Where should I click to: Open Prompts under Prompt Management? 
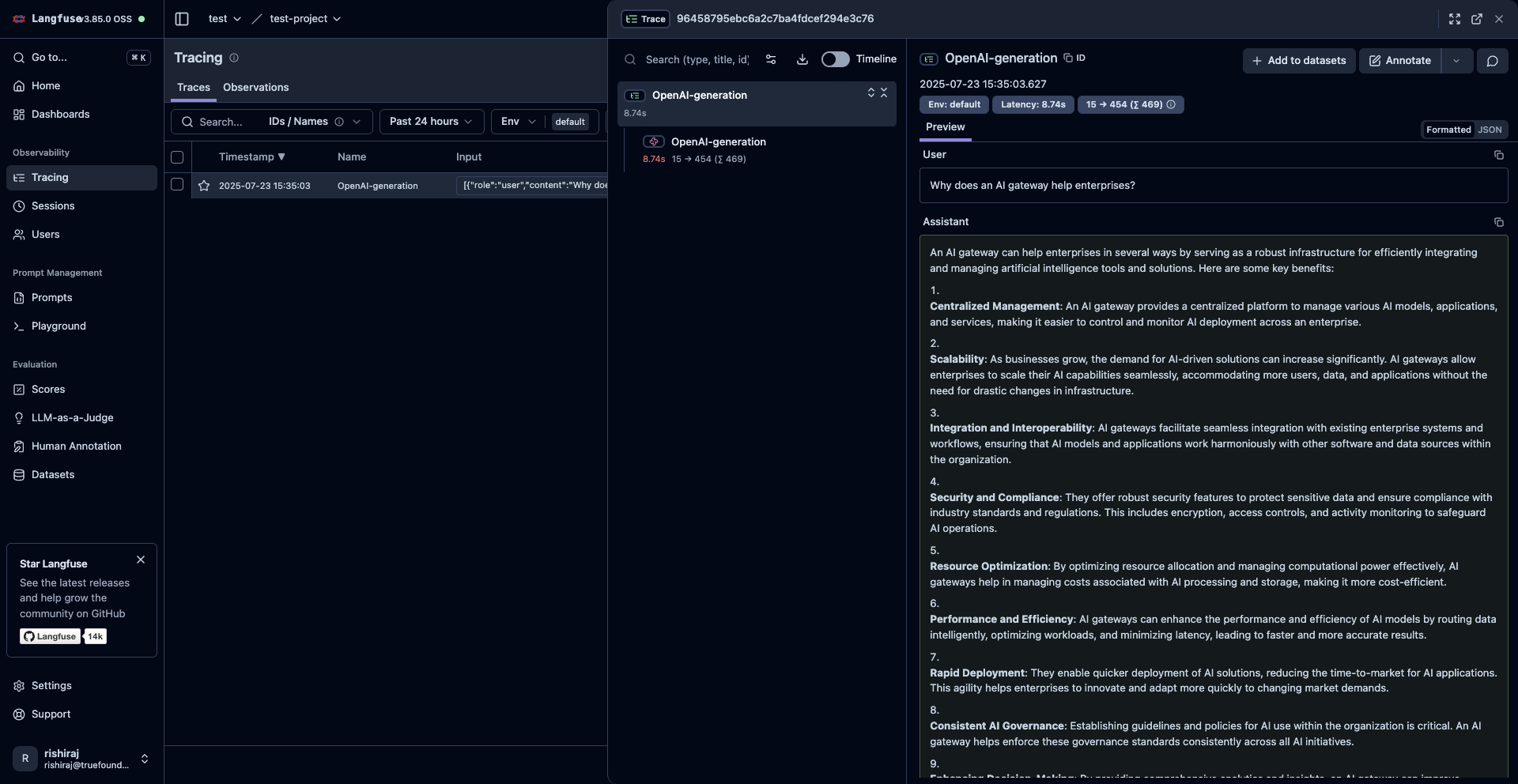point(81,297)
